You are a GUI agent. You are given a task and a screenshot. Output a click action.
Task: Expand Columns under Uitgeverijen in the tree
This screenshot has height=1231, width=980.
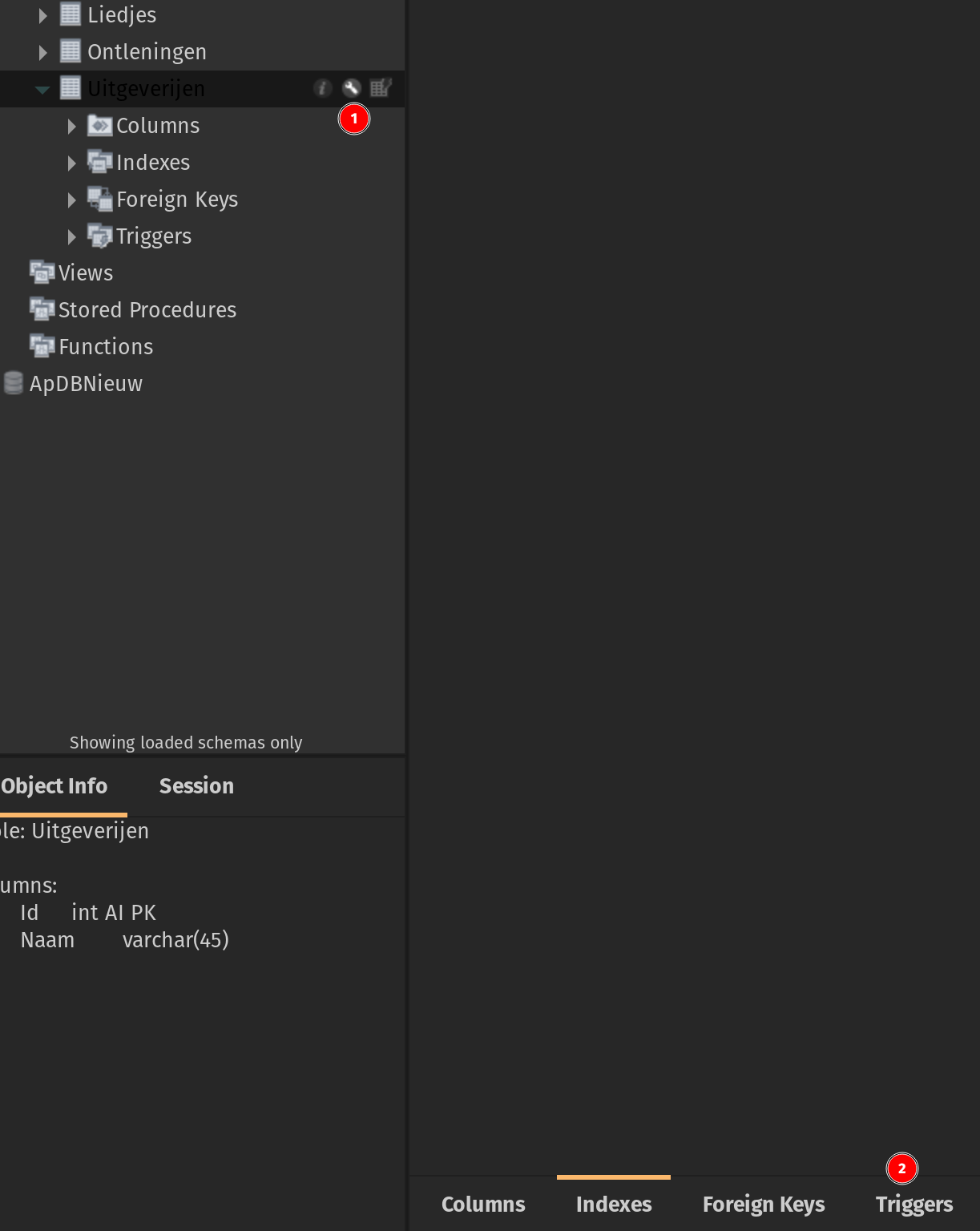point(72,126)
